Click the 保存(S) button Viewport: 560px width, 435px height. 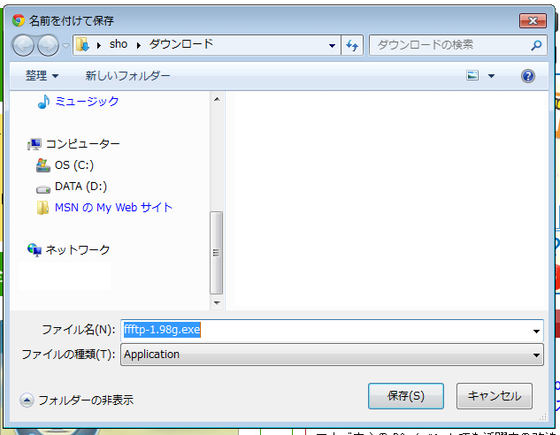coord(406,396)
